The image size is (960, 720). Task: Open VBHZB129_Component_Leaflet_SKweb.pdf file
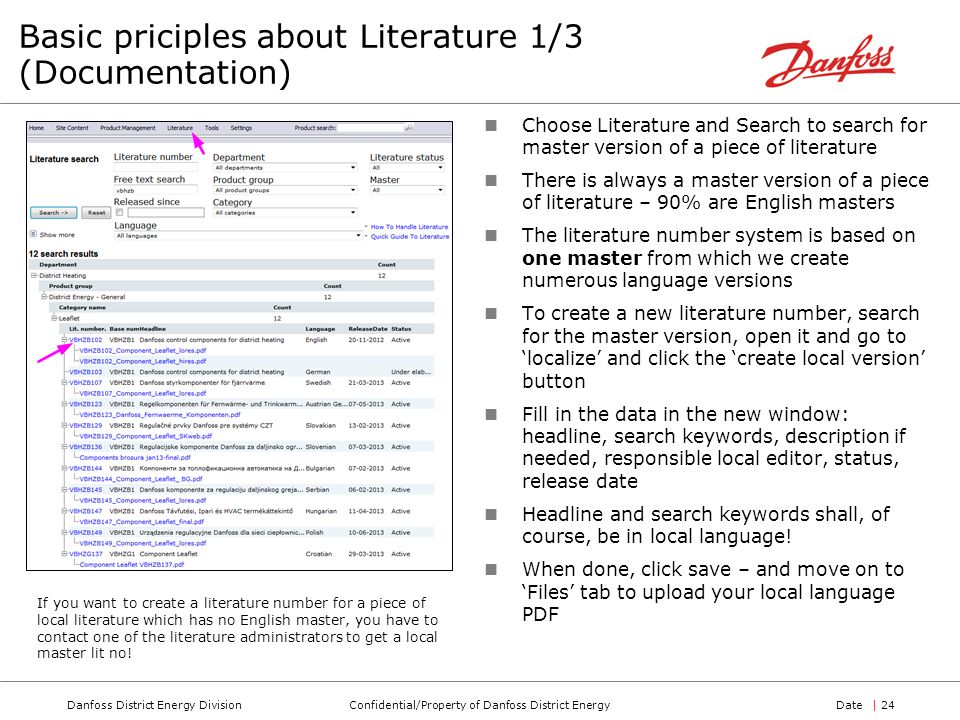click(x=146, y=436)
